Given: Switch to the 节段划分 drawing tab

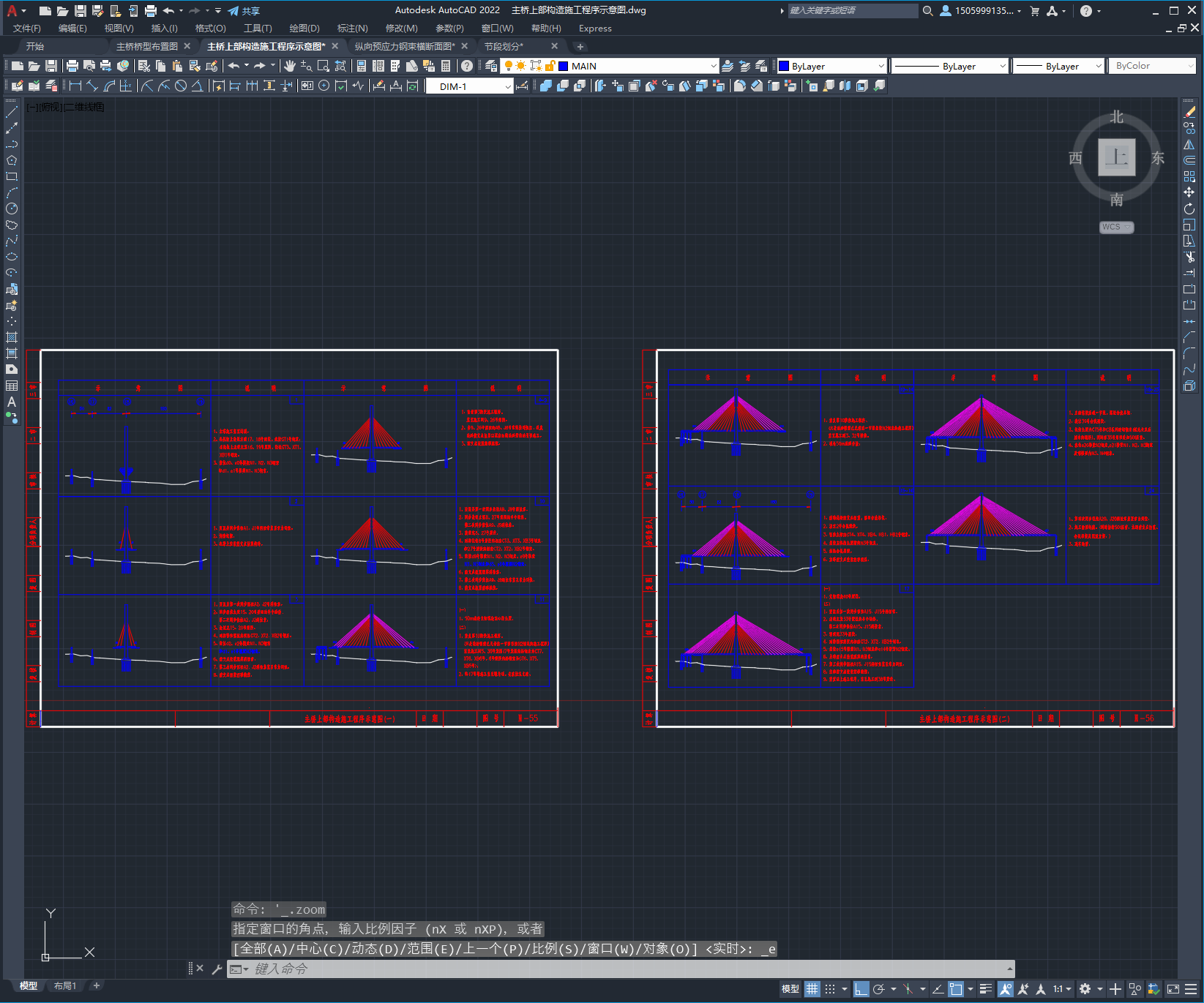Looking at the screenshot, I should coord(504,46).
